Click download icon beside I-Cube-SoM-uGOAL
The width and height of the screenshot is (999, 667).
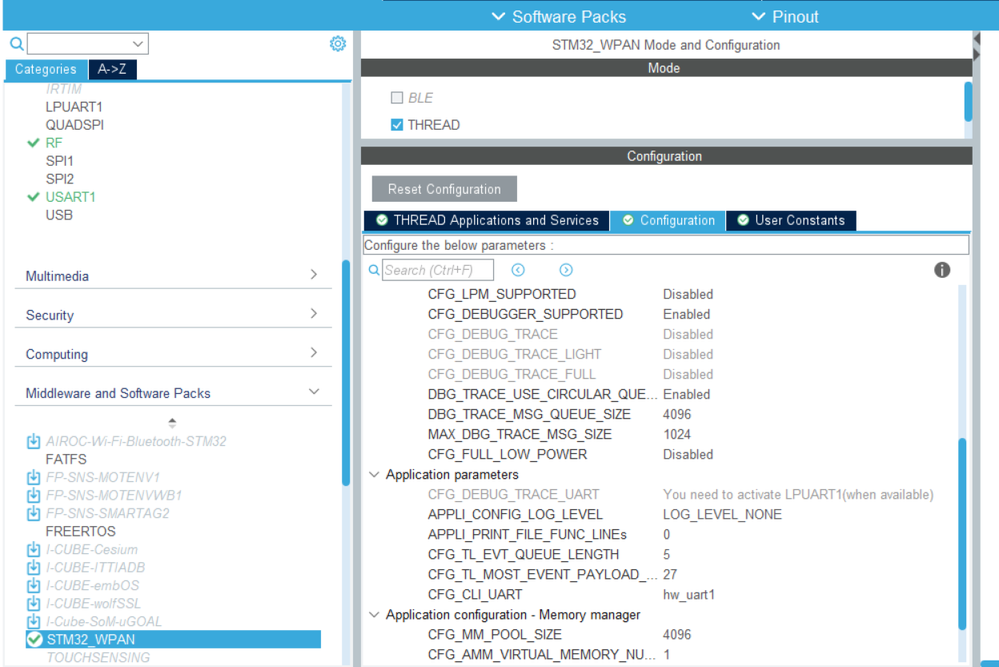click(33, 621)
